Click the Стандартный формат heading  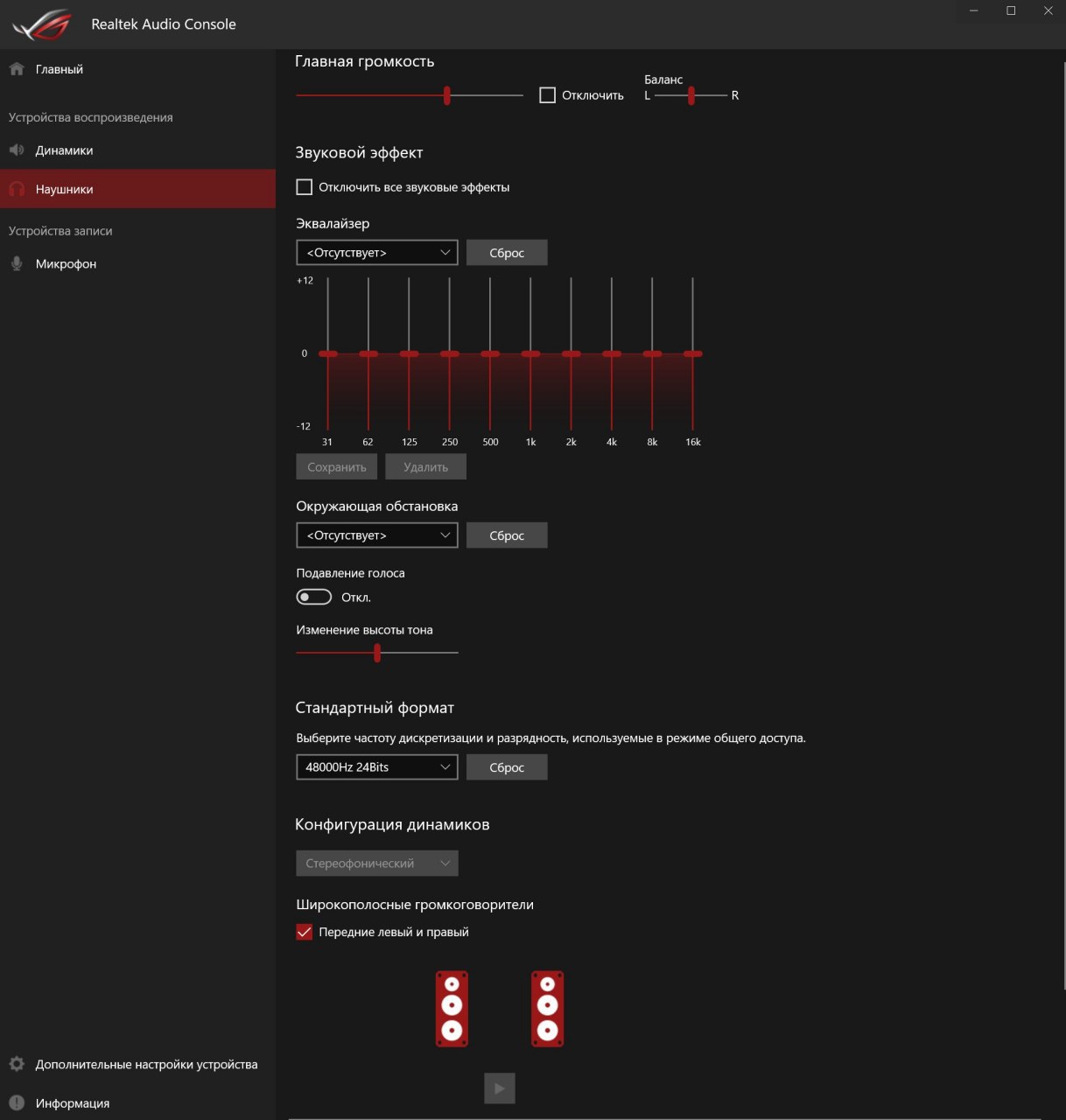(x=375, y=708)
